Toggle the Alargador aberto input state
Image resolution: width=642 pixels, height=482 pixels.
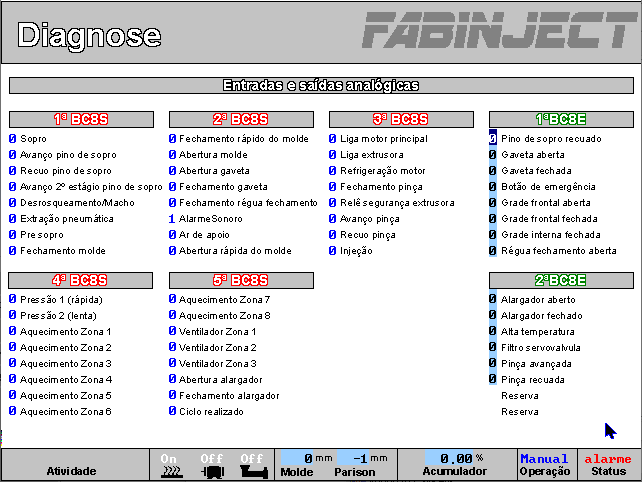point(493,299)
